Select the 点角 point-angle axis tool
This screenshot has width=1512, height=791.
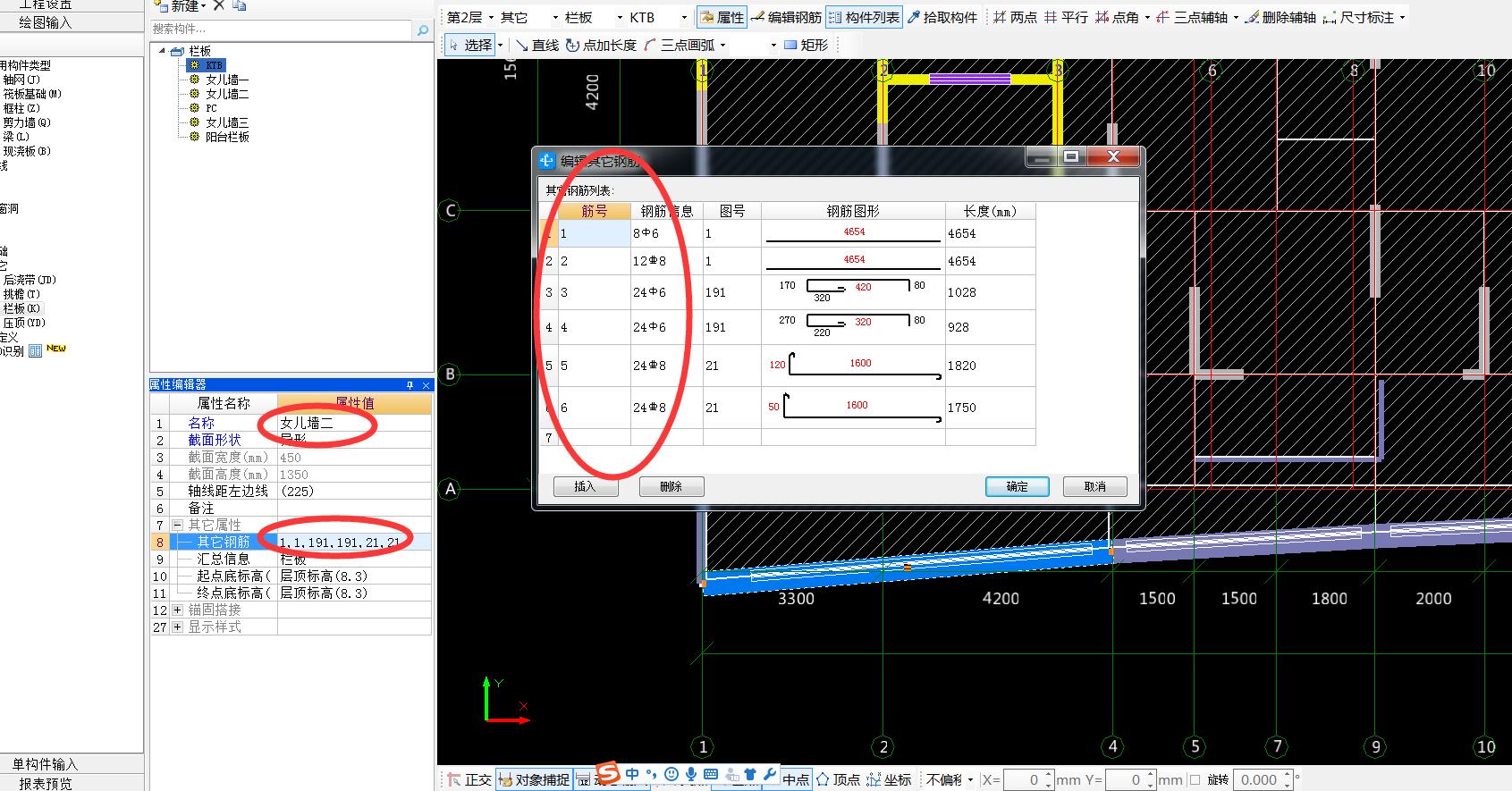(1118, 17)
